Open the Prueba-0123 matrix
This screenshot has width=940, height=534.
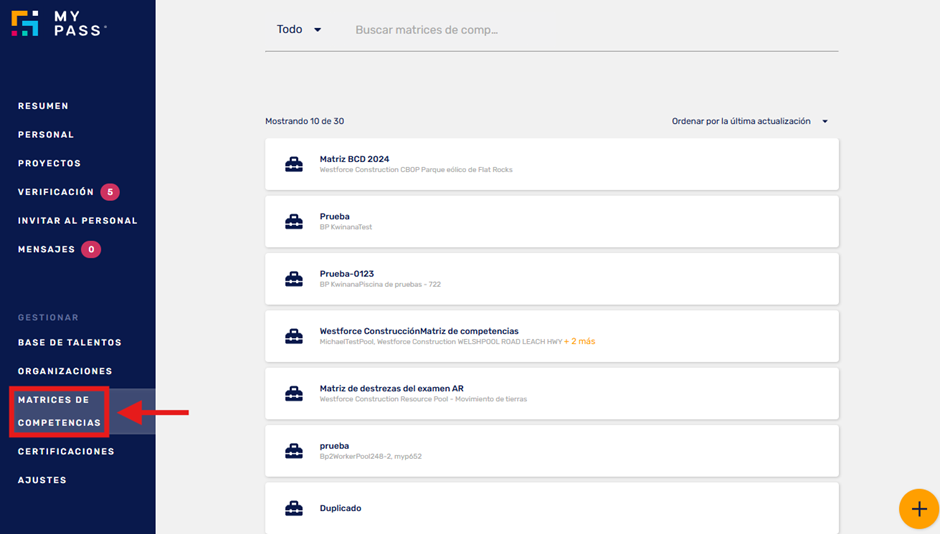(x=552, y=279)
